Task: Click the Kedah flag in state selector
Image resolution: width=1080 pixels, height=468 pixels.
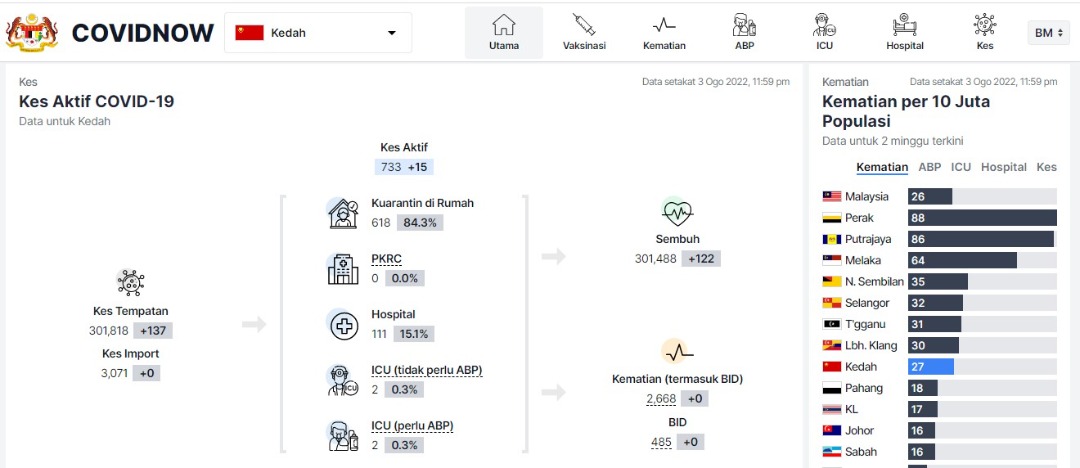Action: point(249,32)
